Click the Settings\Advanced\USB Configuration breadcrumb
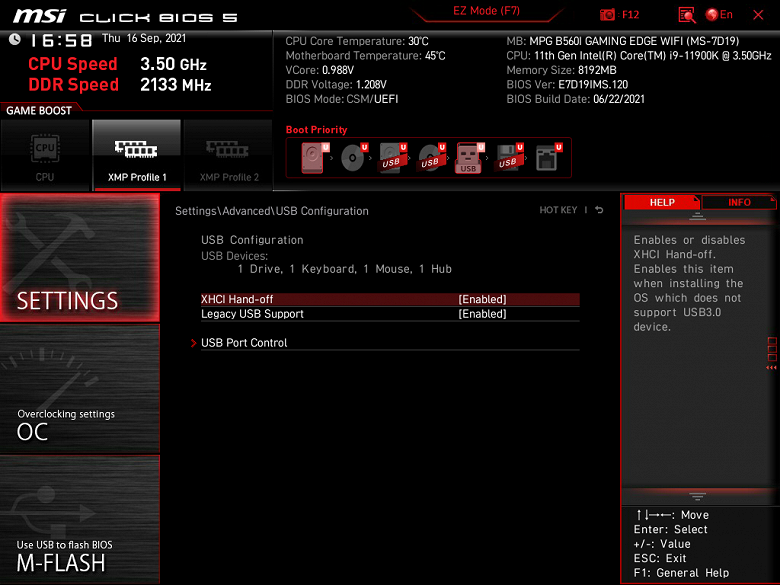This screenshot has width=780, height=585. point(272,211)
